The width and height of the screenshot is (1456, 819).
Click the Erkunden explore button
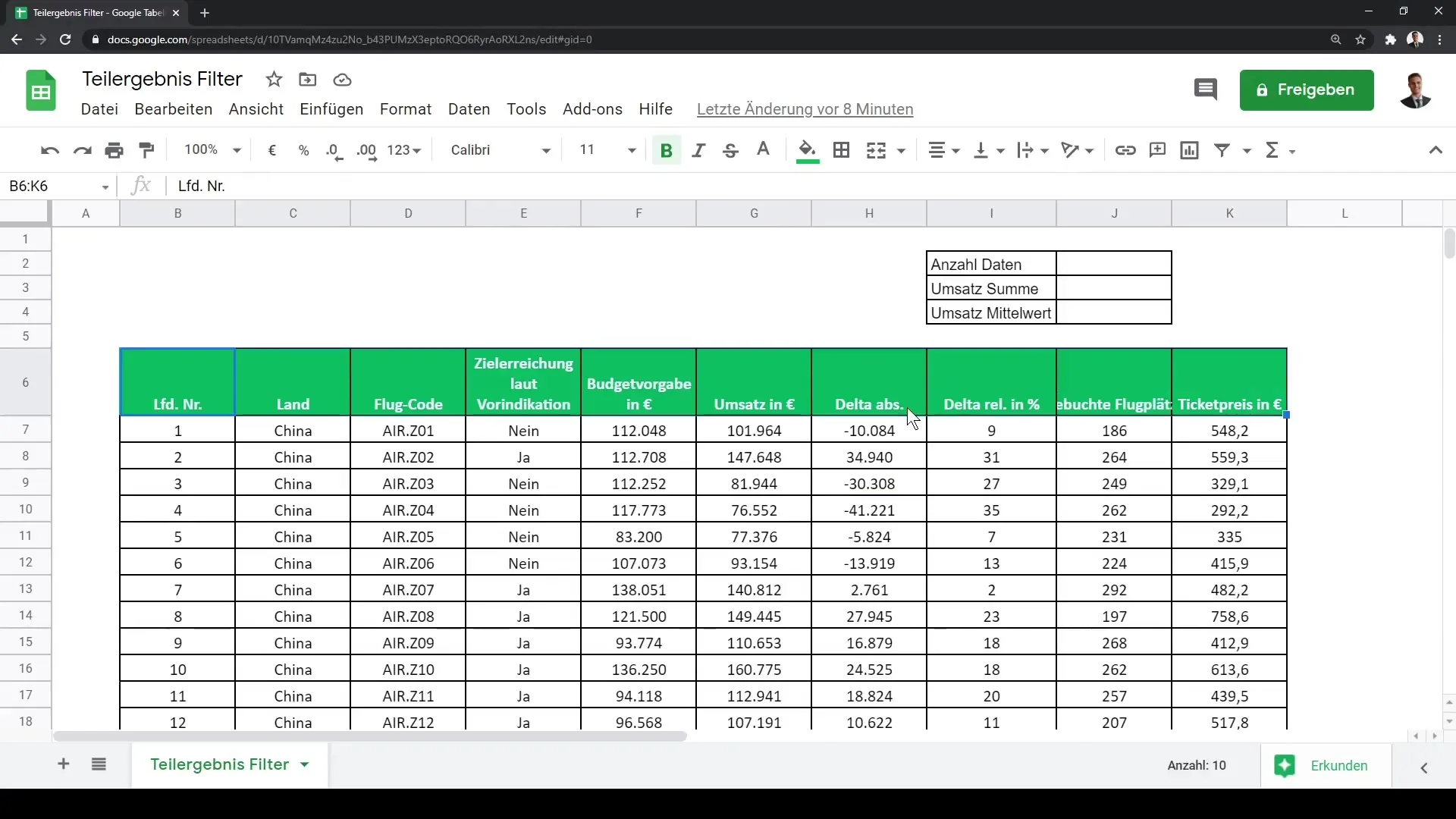point(1325,766)
